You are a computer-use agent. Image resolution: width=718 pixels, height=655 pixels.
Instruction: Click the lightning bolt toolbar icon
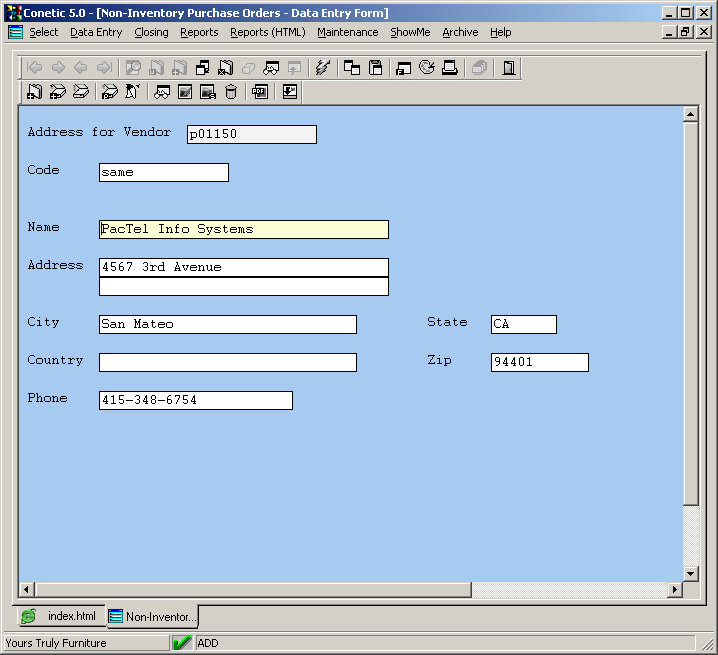tap(322, 68)
